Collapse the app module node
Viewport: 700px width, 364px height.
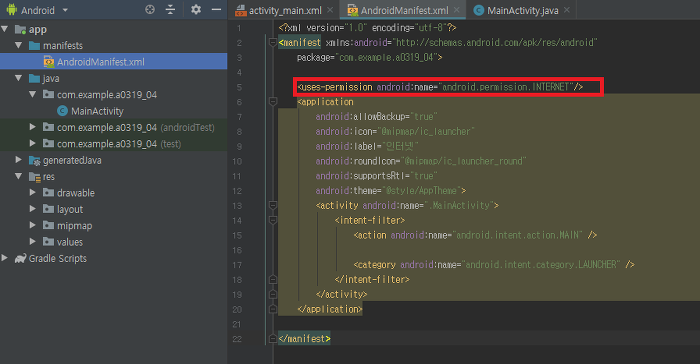(5, 29)
